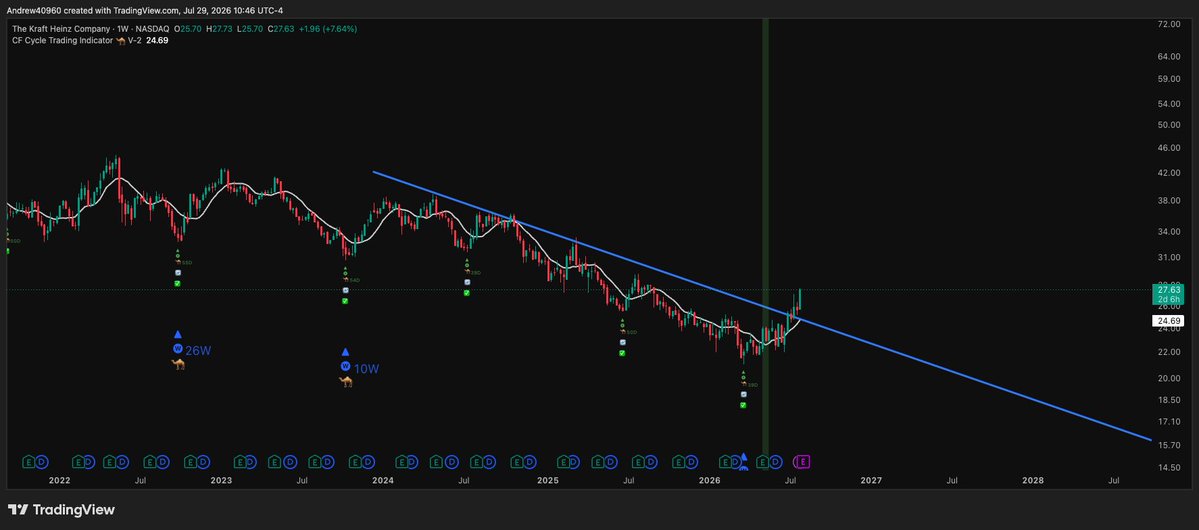Click the 14.50 price axis label

coord(1168,467)
